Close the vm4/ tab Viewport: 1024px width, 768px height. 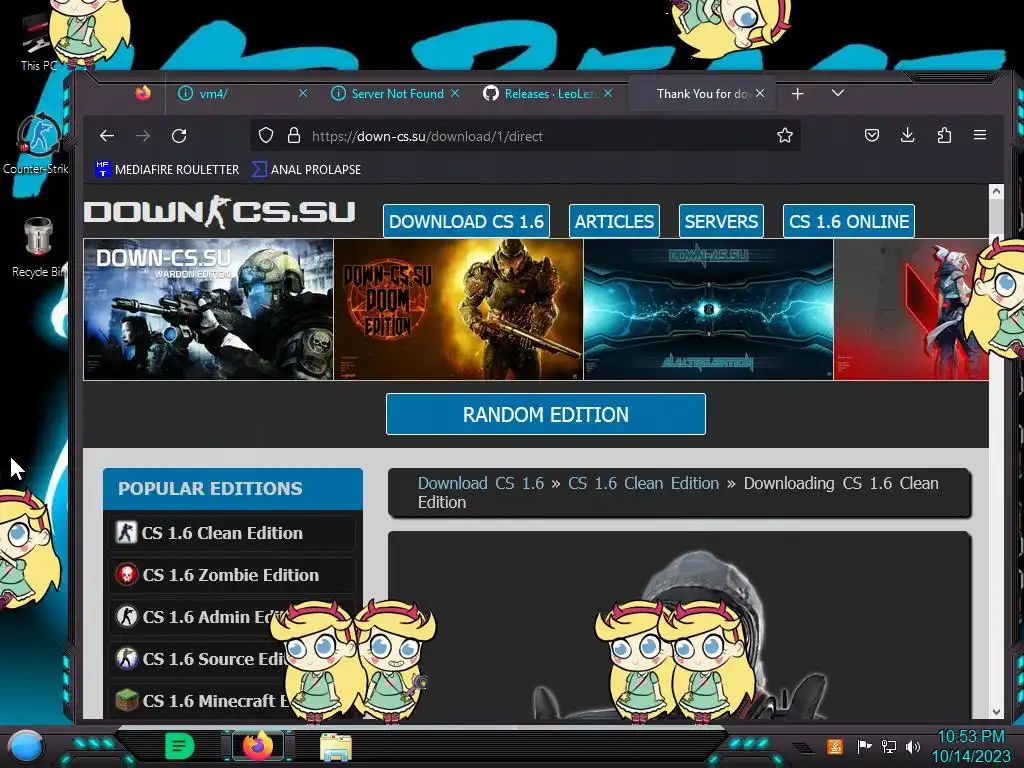(x=303, y=94)
